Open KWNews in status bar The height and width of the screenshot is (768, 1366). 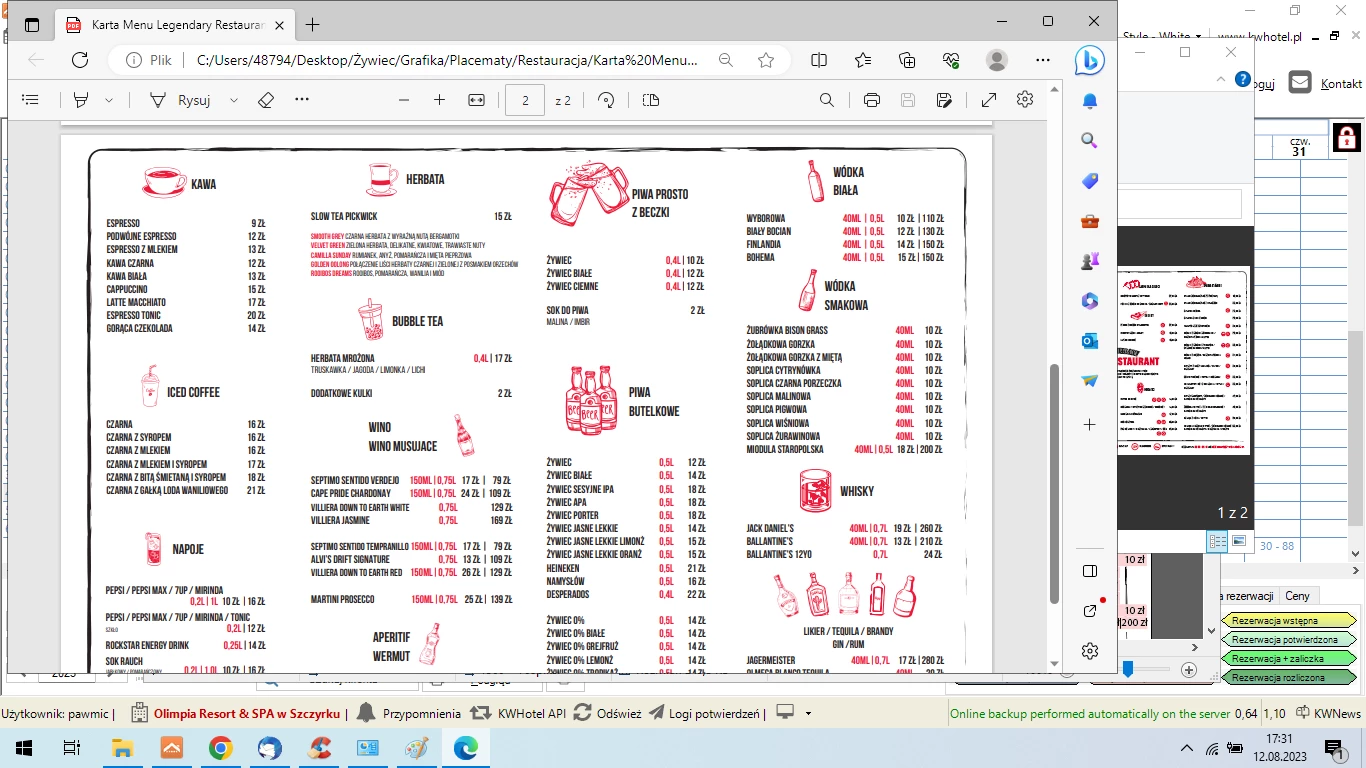(1329, 714)
